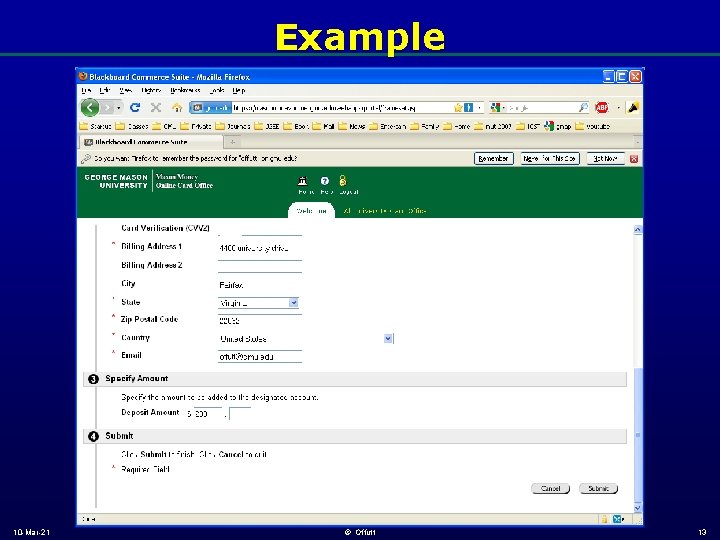The height and width of the screenshot is (540, 720).
Task: Select the Blackboard Commerce Suite tab
Action: coord(152,142)
